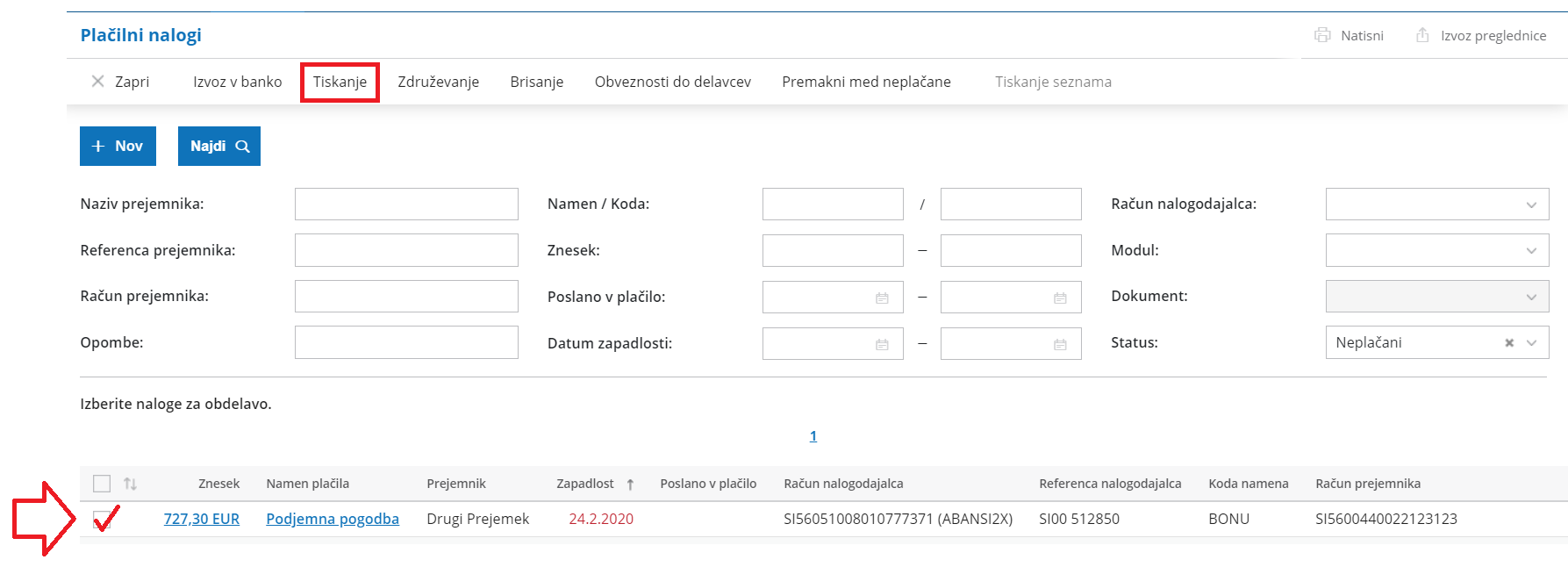This screenshot has height=567, width=1568.
Task: Toggle the select-all checkbox in table header
Action: coord(102,484)
